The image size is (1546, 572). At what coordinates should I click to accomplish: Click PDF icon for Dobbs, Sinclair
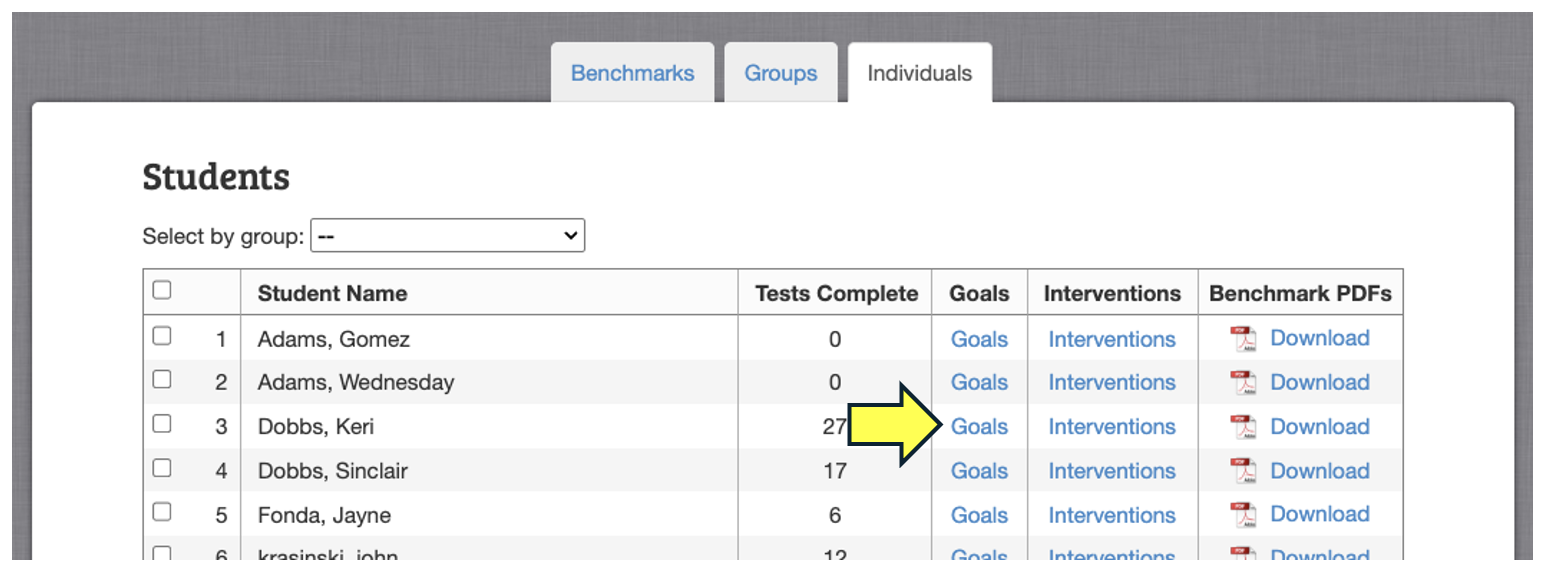(1243, 471)
